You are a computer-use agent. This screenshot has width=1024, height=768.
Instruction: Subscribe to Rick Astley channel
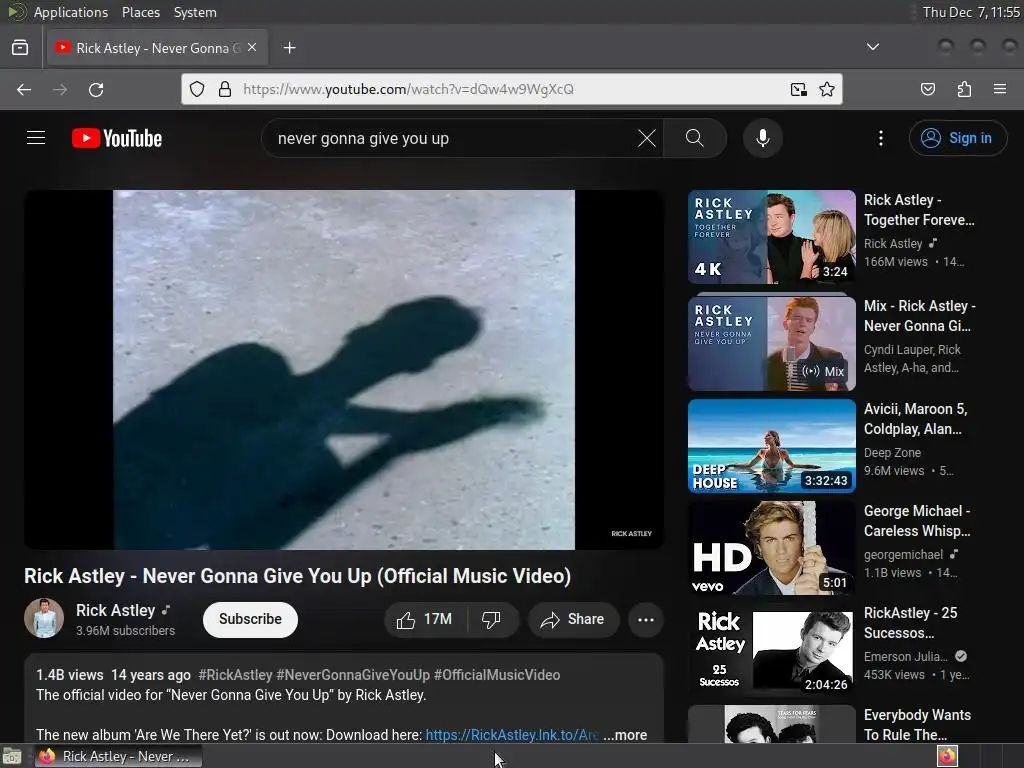coord(250,619)
